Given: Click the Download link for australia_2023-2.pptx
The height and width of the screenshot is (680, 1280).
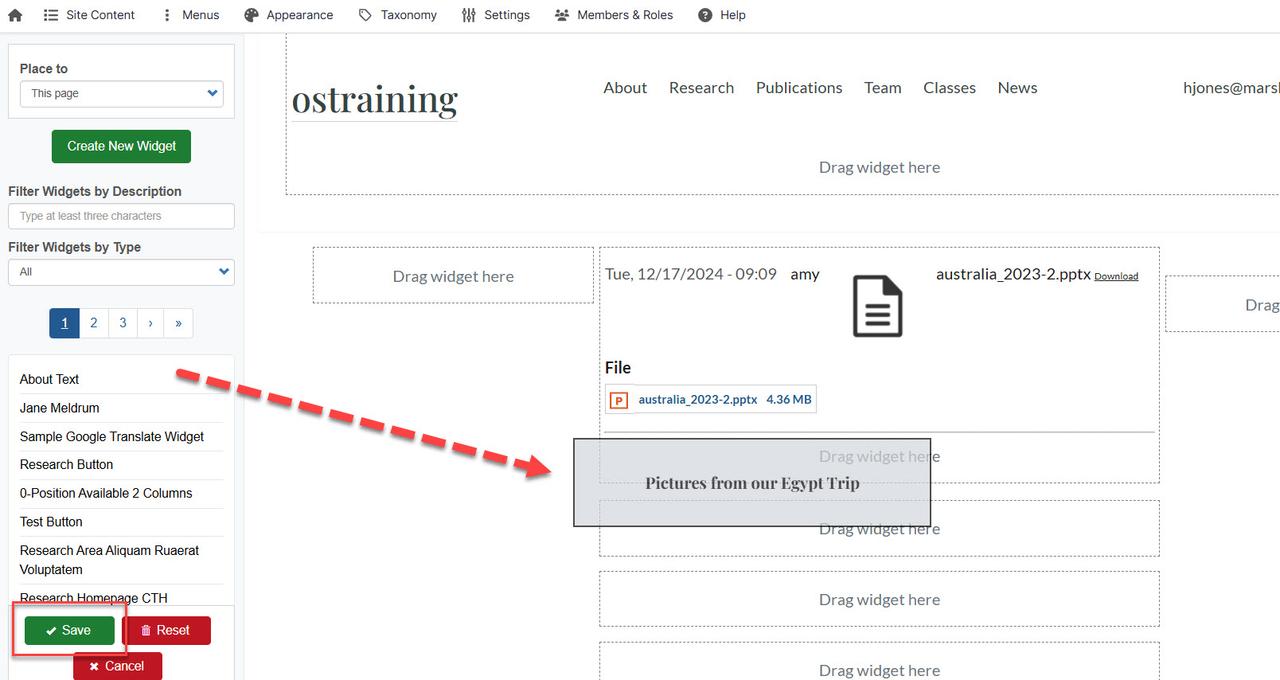Looking at the screenshot, I should [1116, 276].
